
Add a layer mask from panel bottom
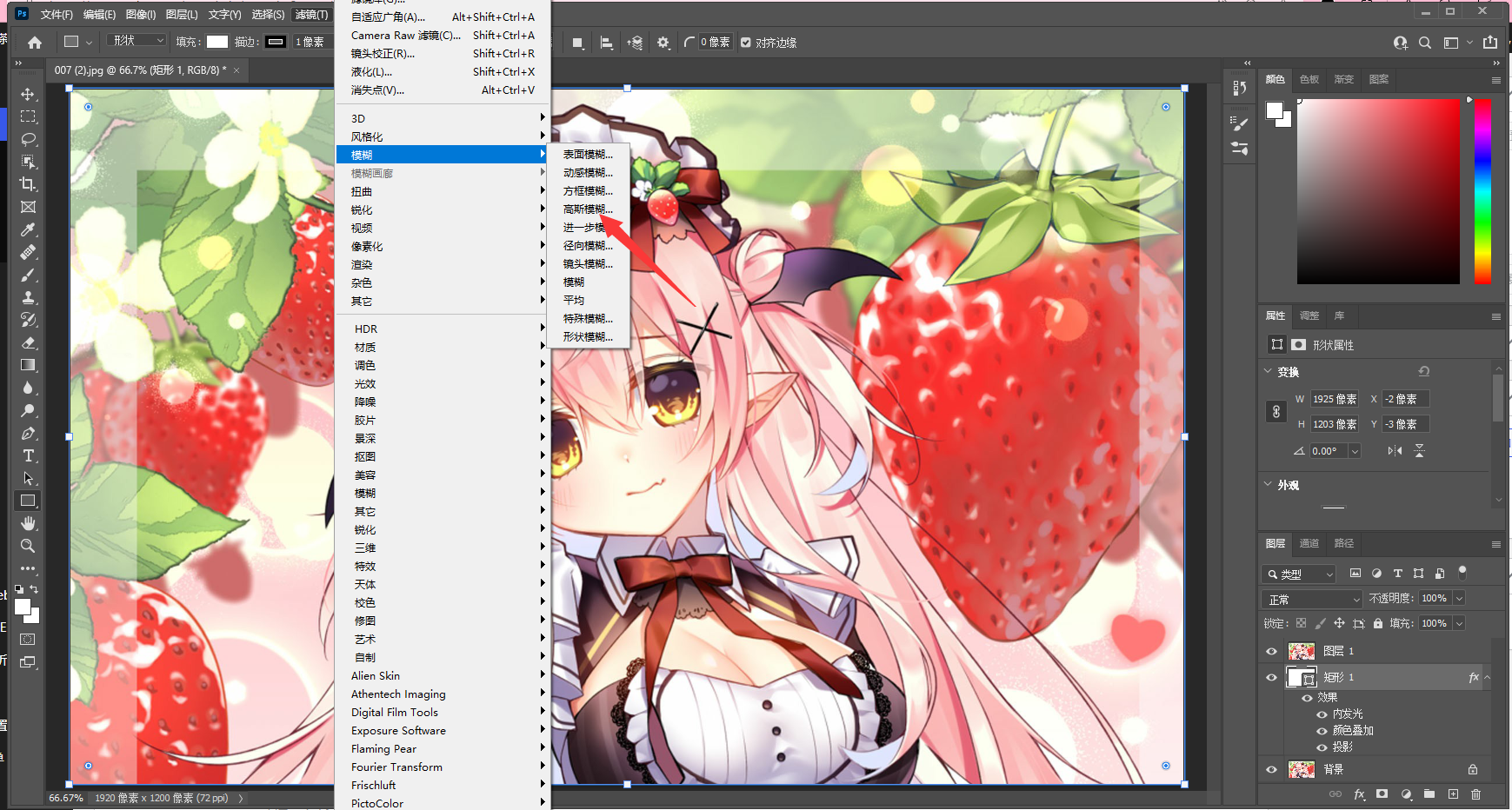coord(1382,794)
